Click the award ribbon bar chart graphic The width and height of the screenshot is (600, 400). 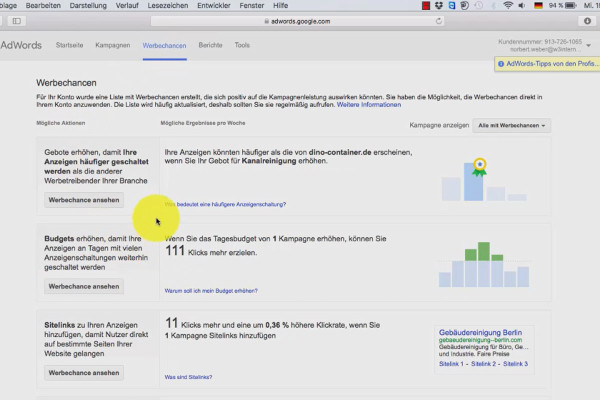click(484, 179)
